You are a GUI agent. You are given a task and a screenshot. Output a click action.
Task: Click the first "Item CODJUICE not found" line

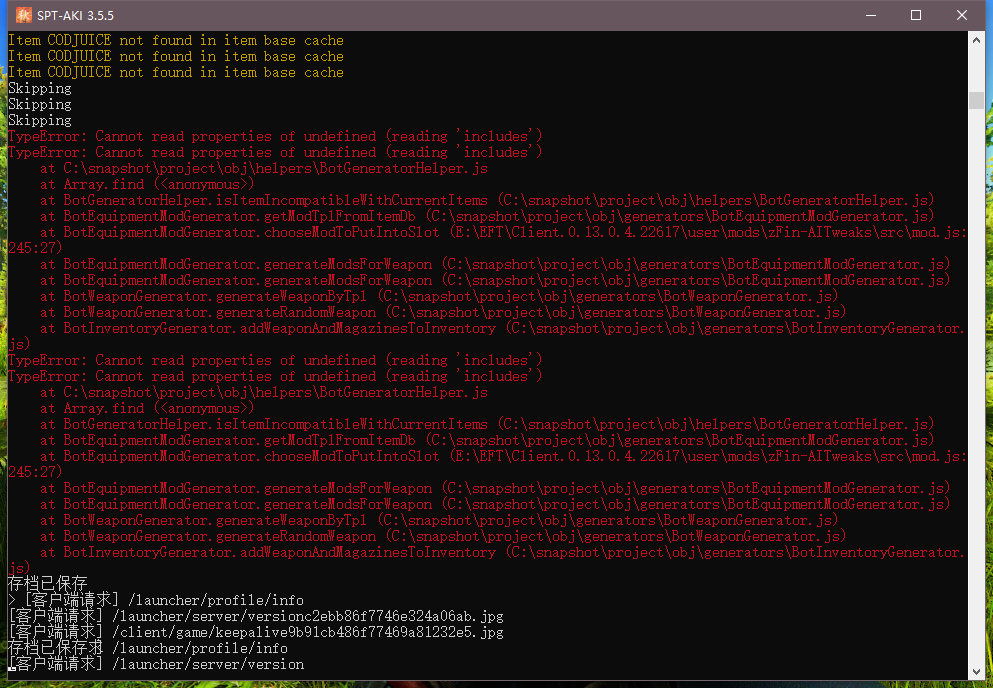click(x=175, y=41)
